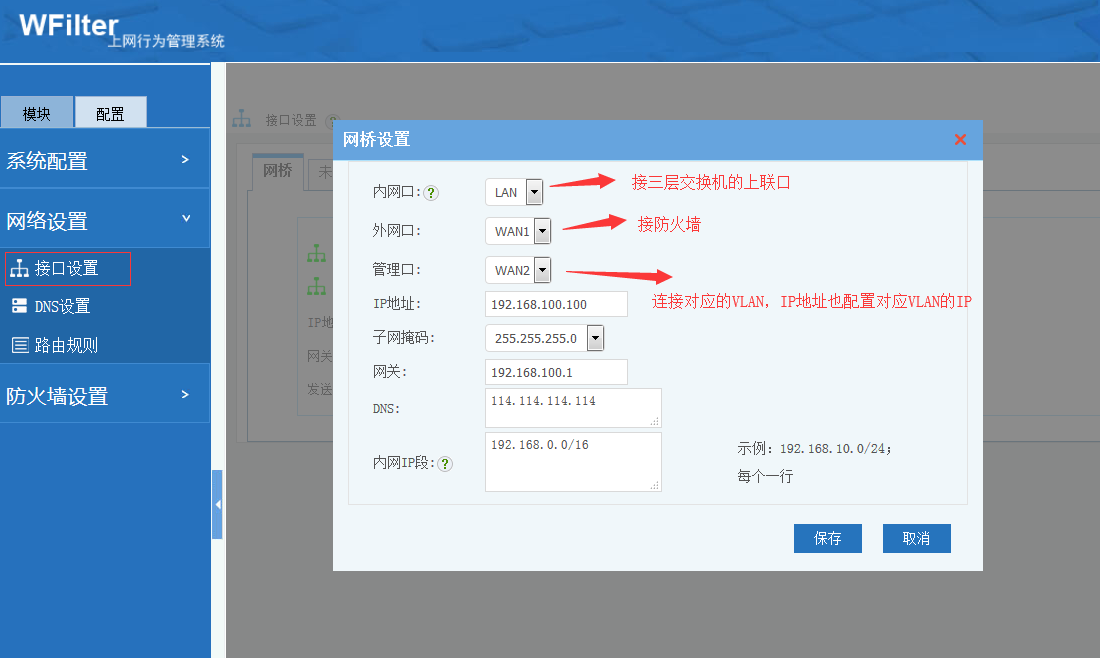The image size is (1100, 658).
Task: Close the 网桥设置 dialog with the red X
Action: [960, 140]
